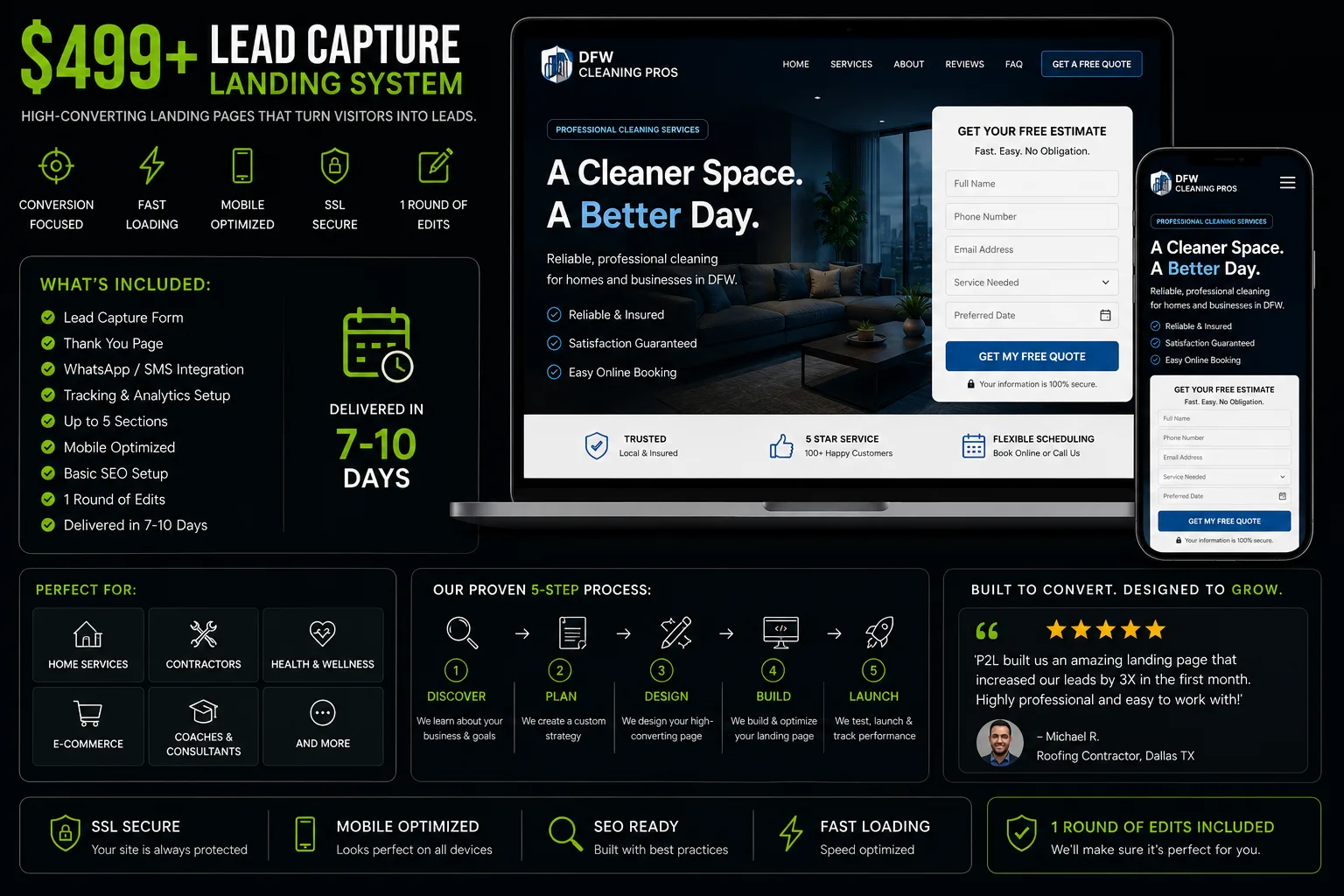
Task: Click the lock icon beside 100% secure text
Action: click(970, 384)
